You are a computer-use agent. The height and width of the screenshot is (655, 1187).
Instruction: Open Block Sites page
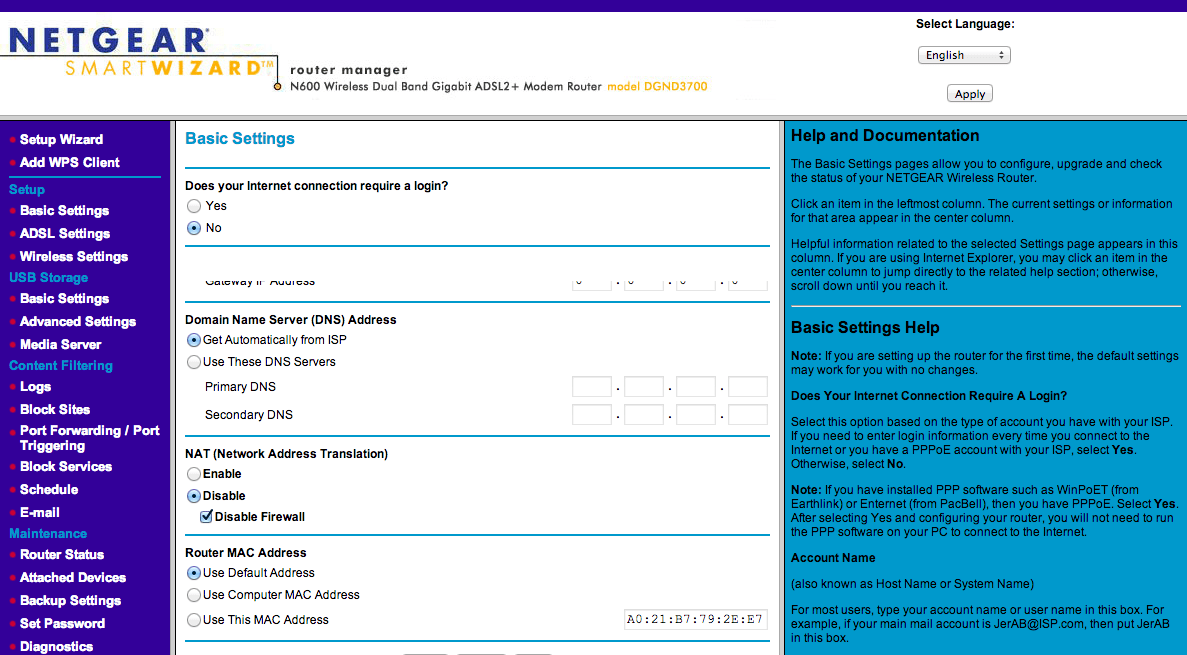55,409
